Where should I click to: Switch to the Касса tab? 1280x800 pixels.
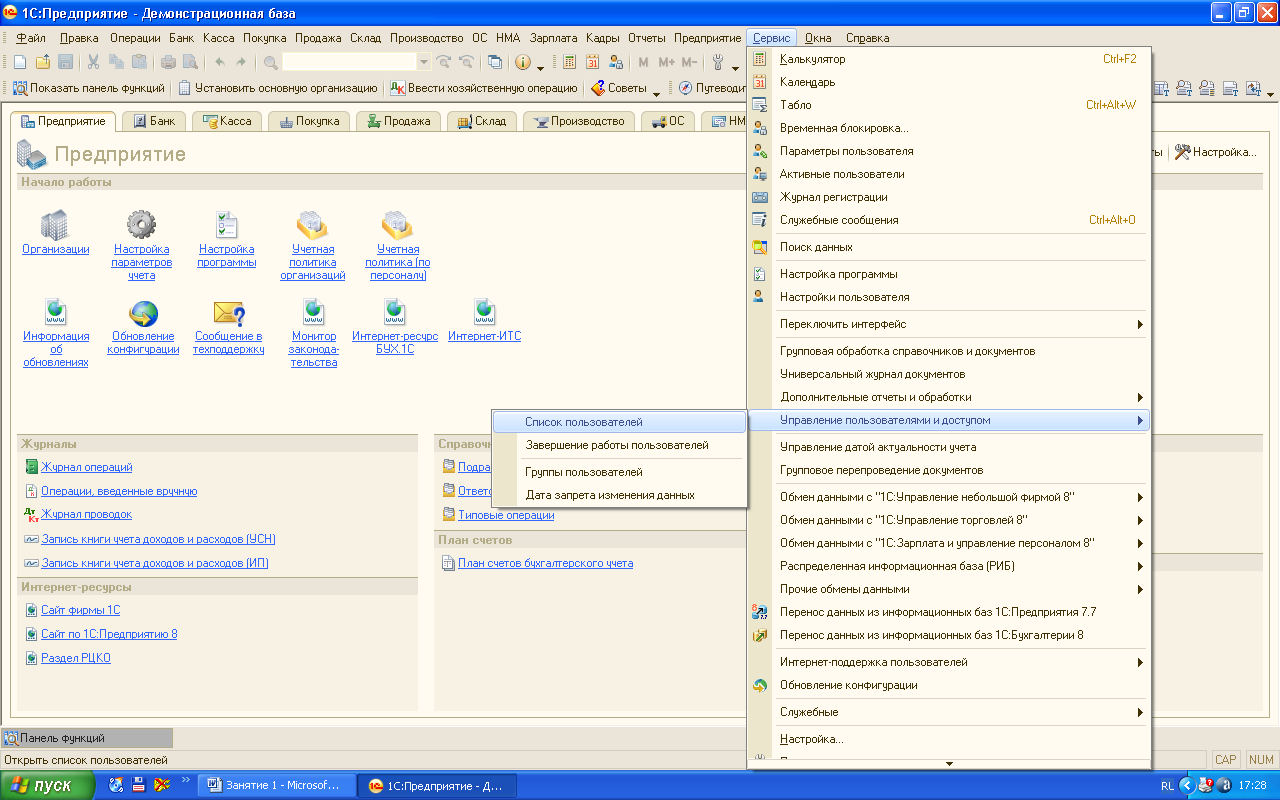[227, 121]
